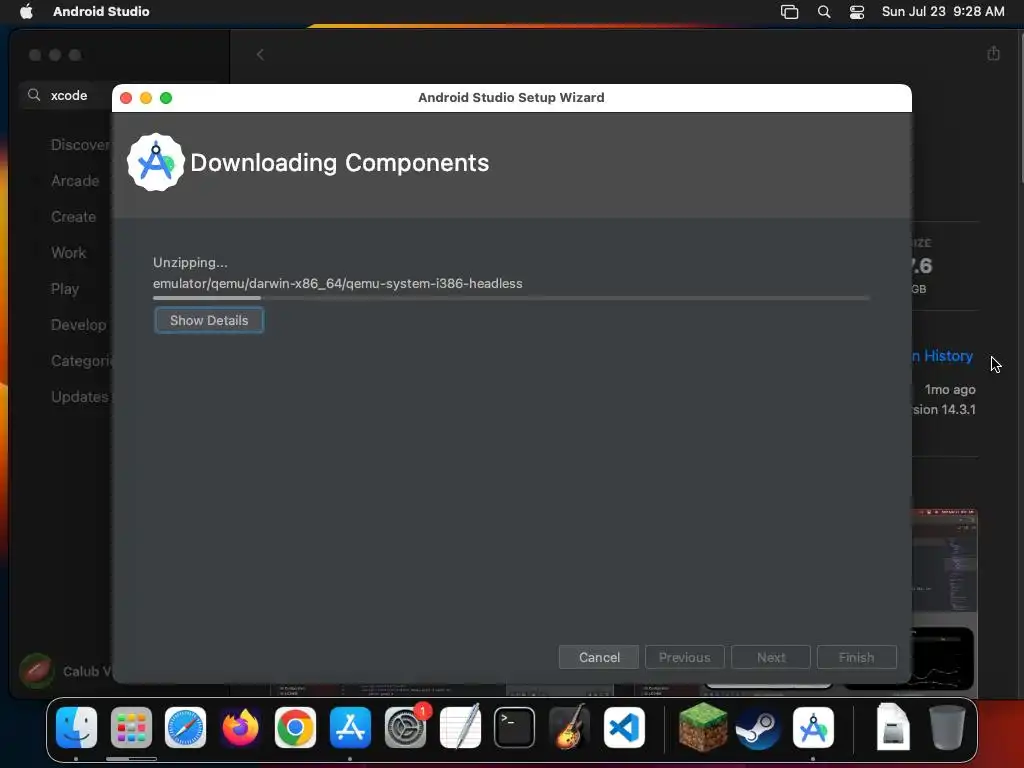Screen dimensions: 1024x768
Task: Click the date and time in menu bar
Action: (943, 11)
